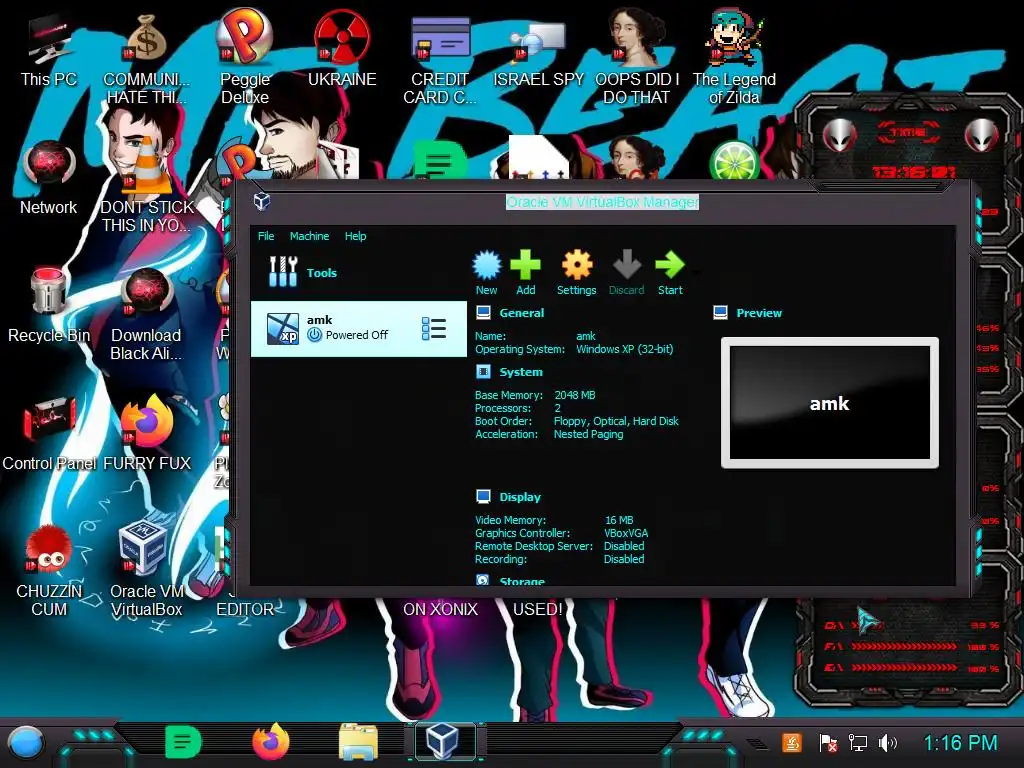Click Windows XP (32-bit) value text
Screen dimensions: 1024x768
pyautogui.click(x=624, y=349)
